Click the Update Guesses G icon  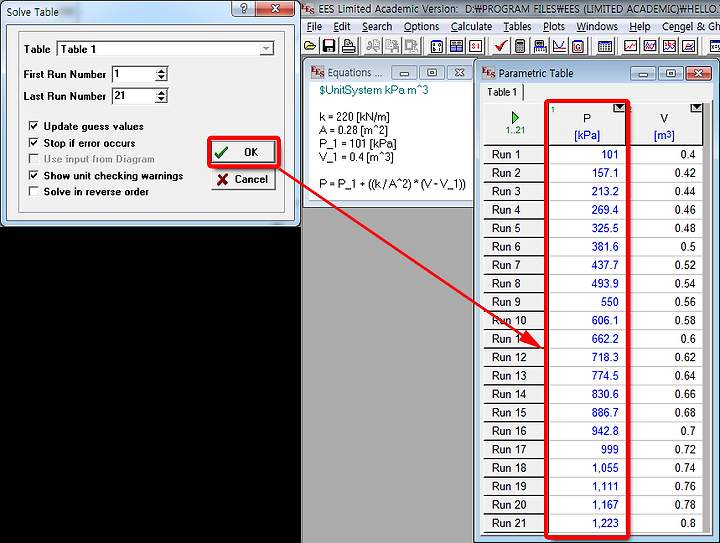click(578, 46)
